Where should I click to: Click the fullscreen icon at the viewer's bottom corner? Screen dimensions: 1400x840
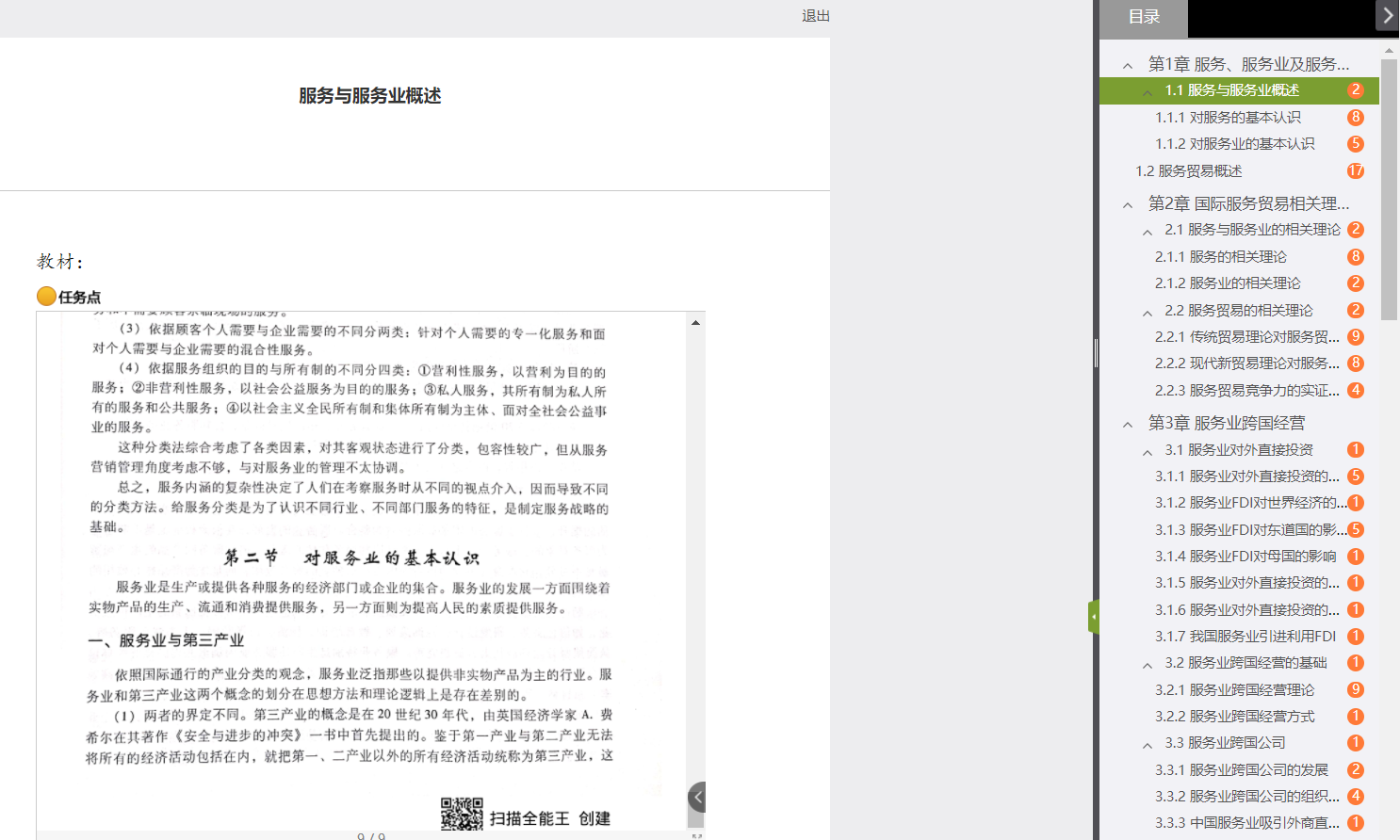pyautogui.click(x=696, y=835)
